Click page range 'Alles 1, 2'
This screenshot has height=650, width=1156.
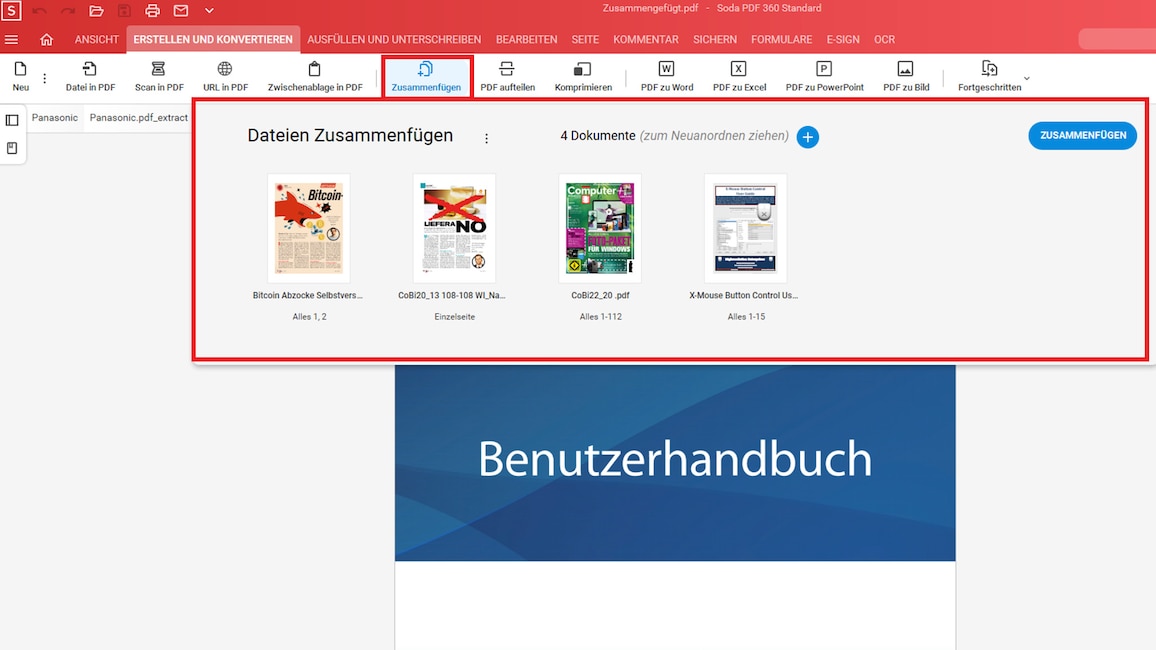click(x=309, y=317)
